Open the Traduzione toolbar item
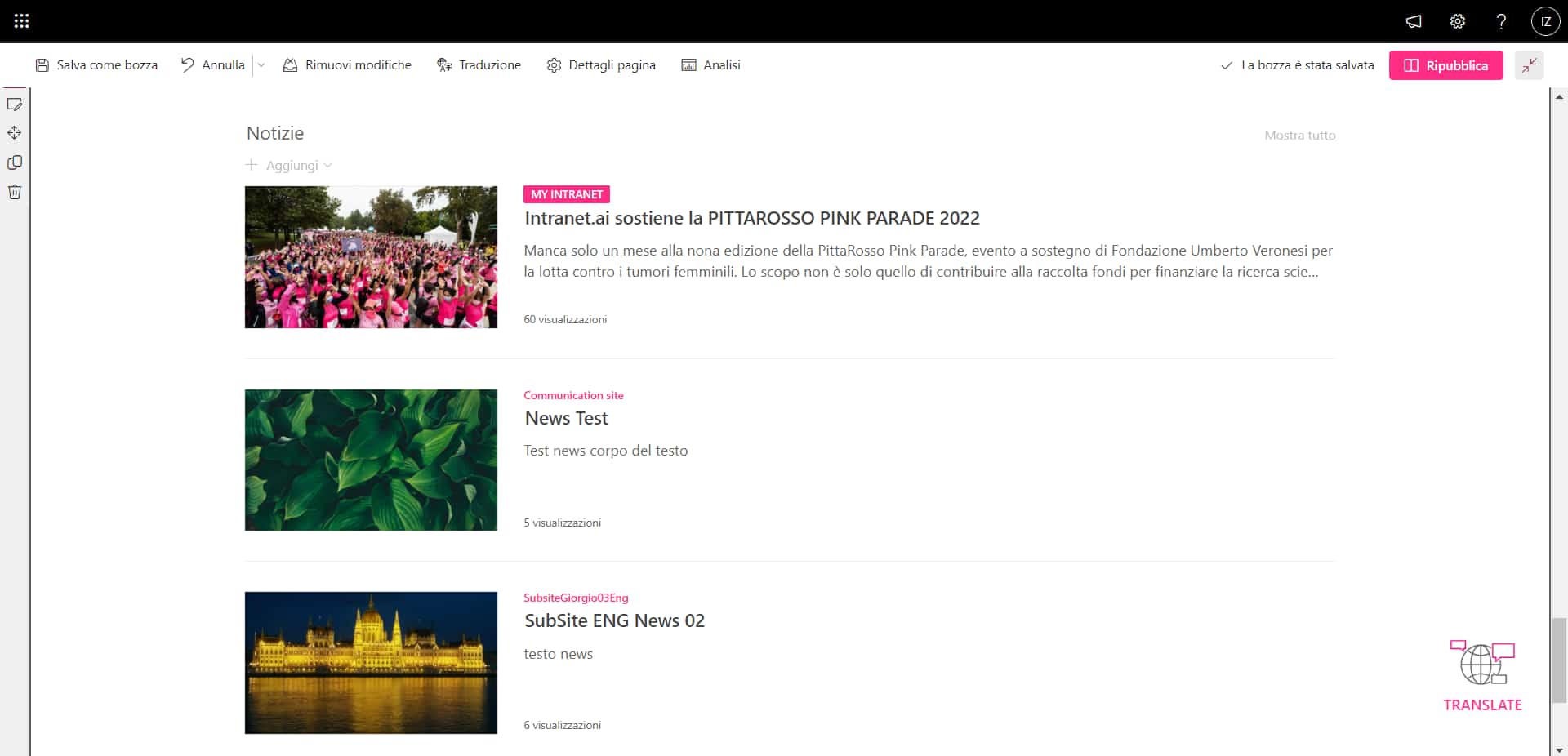Screen dimensions: 1568x756 pyautogui.click(x=479, y=65)
